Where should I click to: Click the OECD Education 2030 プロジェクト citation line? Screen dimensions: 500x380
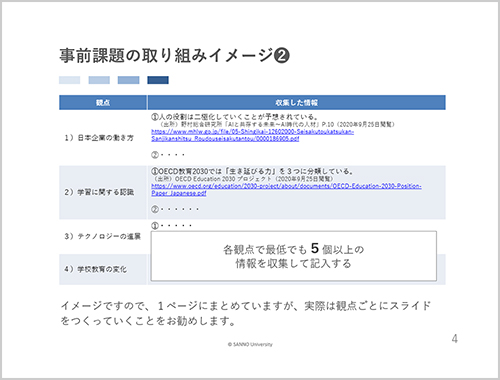click(242, 179)
